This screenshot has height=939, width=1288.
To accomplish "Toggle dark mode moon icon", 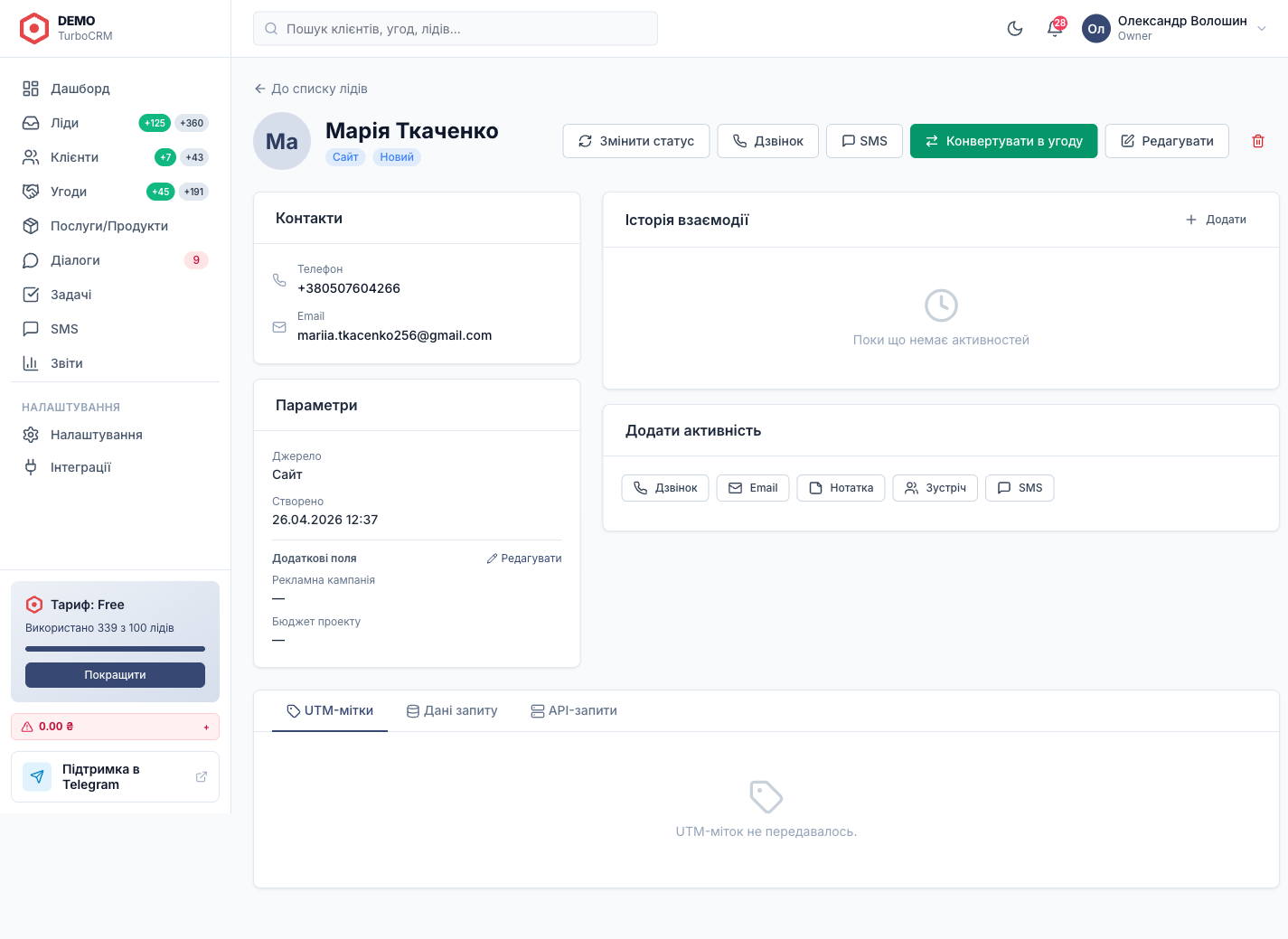I will pos(1015,28).
